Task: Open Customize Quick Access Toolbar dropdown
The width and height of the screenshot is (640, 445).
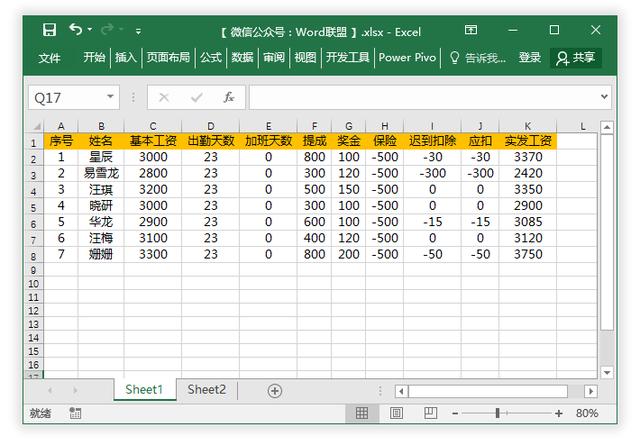Action: (138, 32)
